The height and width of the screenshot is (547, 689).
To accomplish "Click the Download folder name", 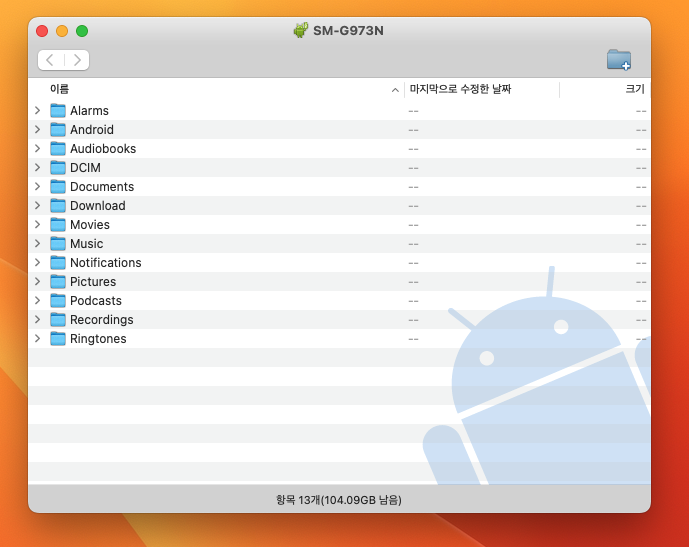I will tap(98, 206).
